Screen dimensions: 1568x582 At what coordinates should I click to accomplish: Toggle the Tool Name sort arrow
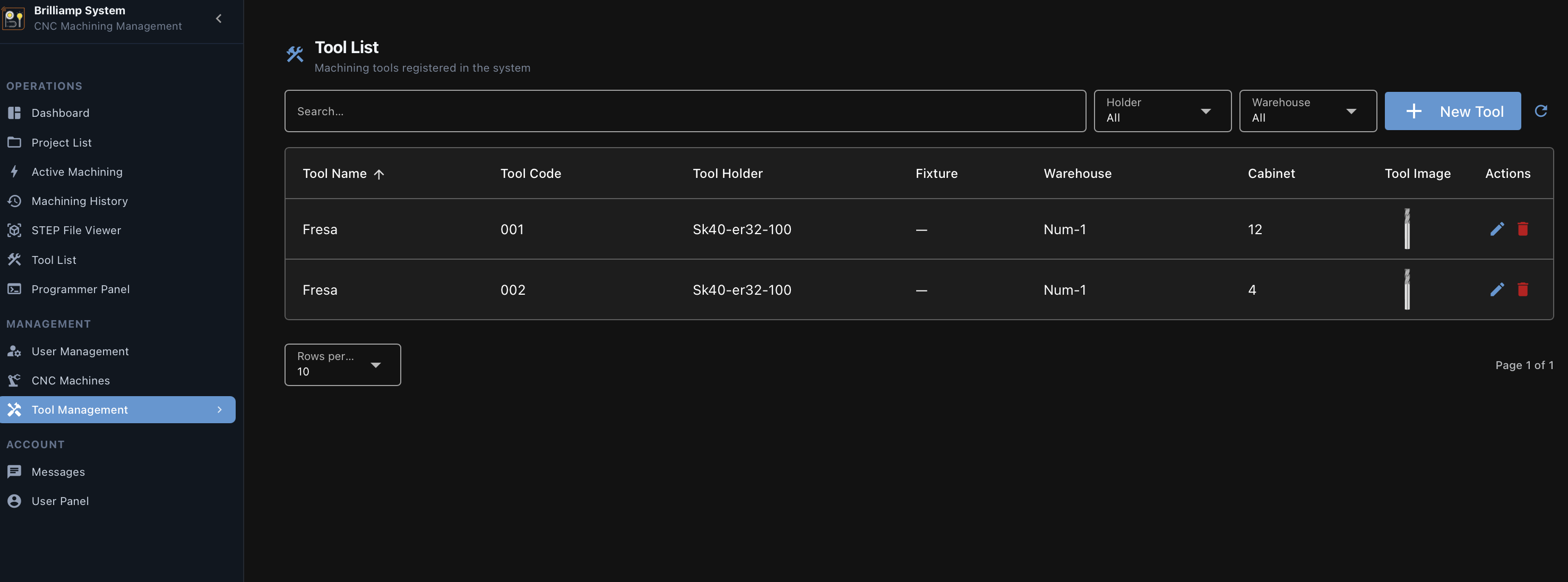(378, 174)
